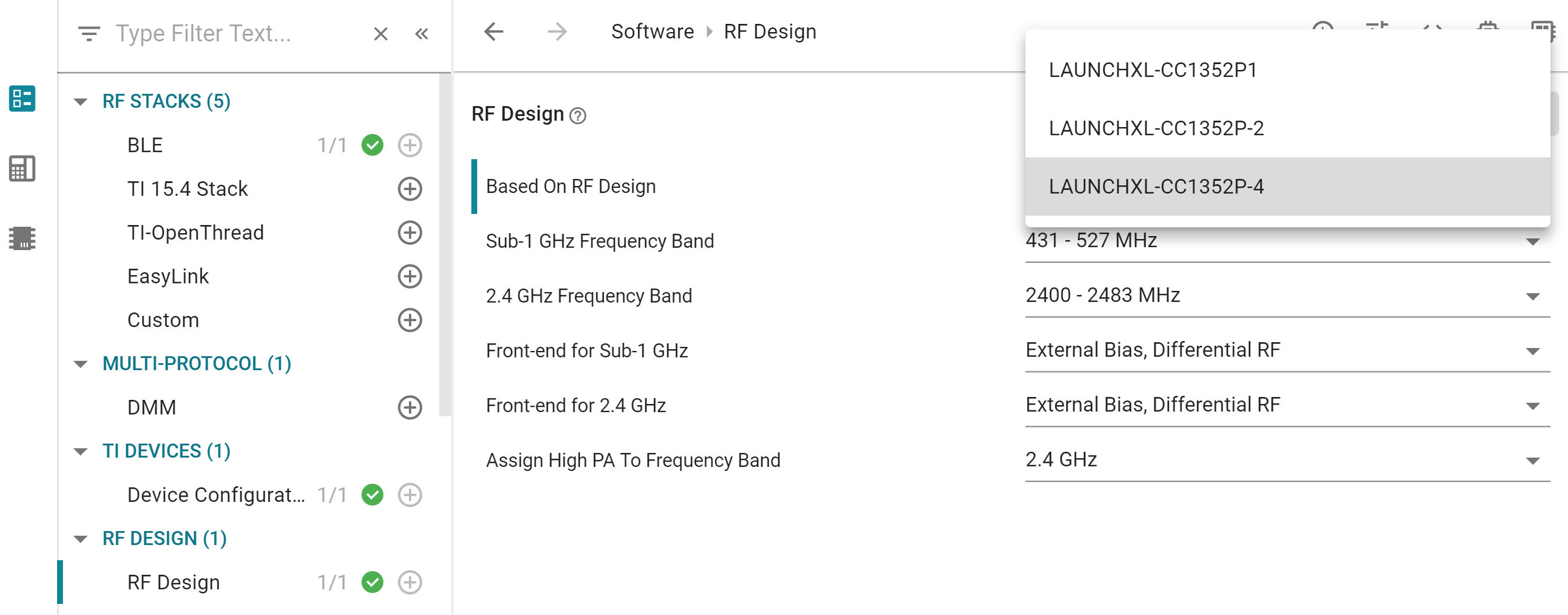Click the filter icon beside the filter text
The height and width of the screenshot is (615, 1568).
[x=89, y=33]
